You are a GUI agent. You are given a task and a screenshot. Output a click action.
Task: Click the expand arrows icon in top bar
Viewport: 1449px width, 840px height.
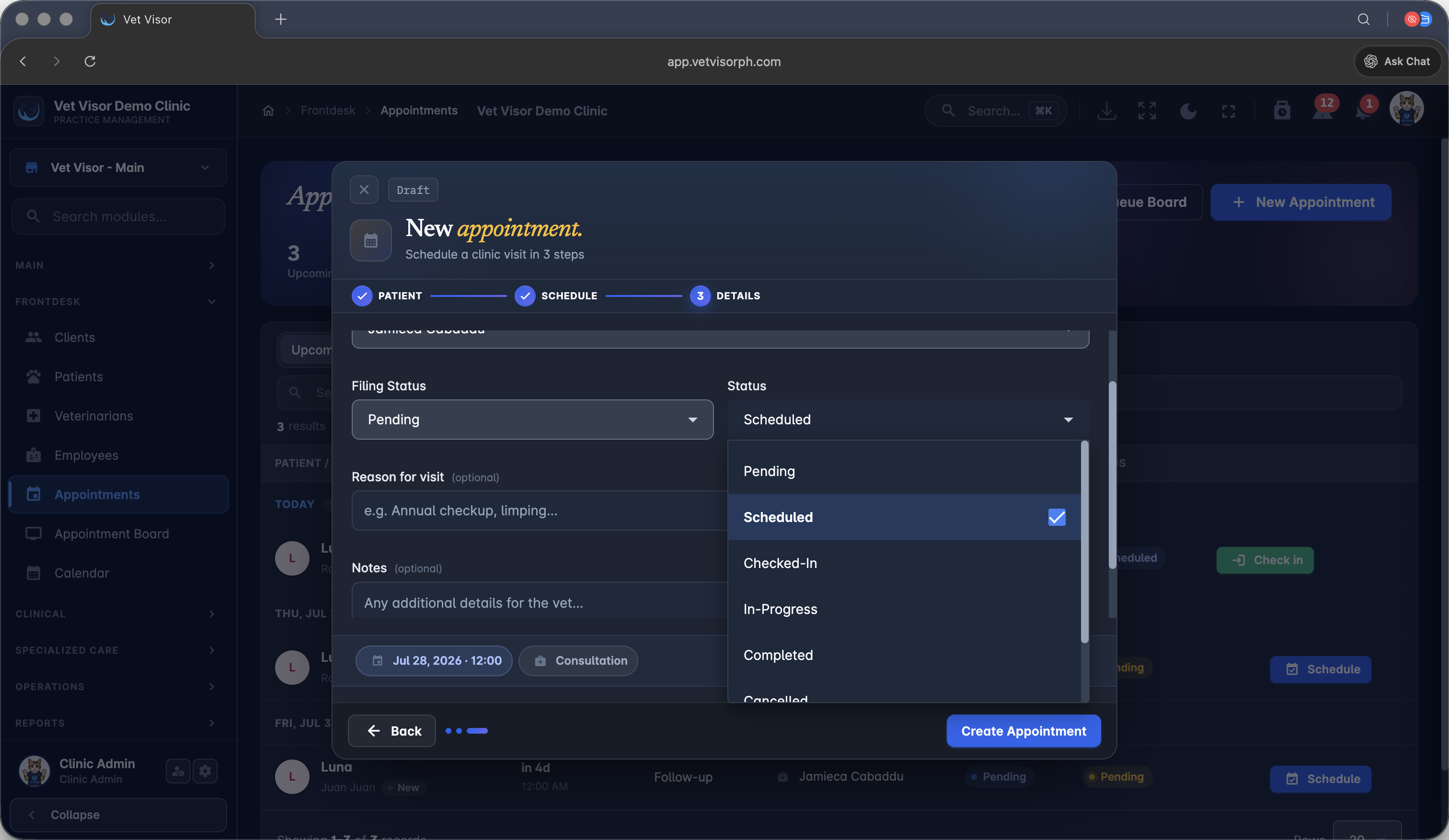pos(1147,110)
